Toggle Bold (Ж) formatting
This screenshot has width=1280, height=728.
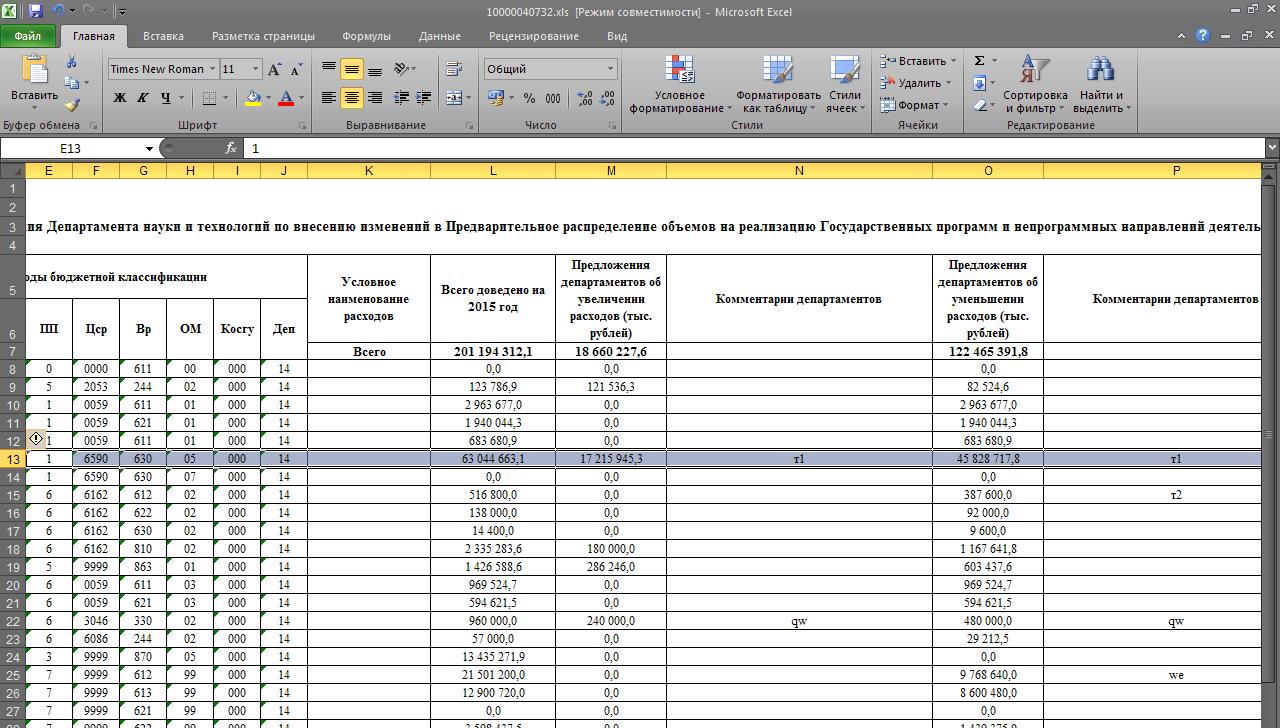pyautogui.click(x=119, y=97)
